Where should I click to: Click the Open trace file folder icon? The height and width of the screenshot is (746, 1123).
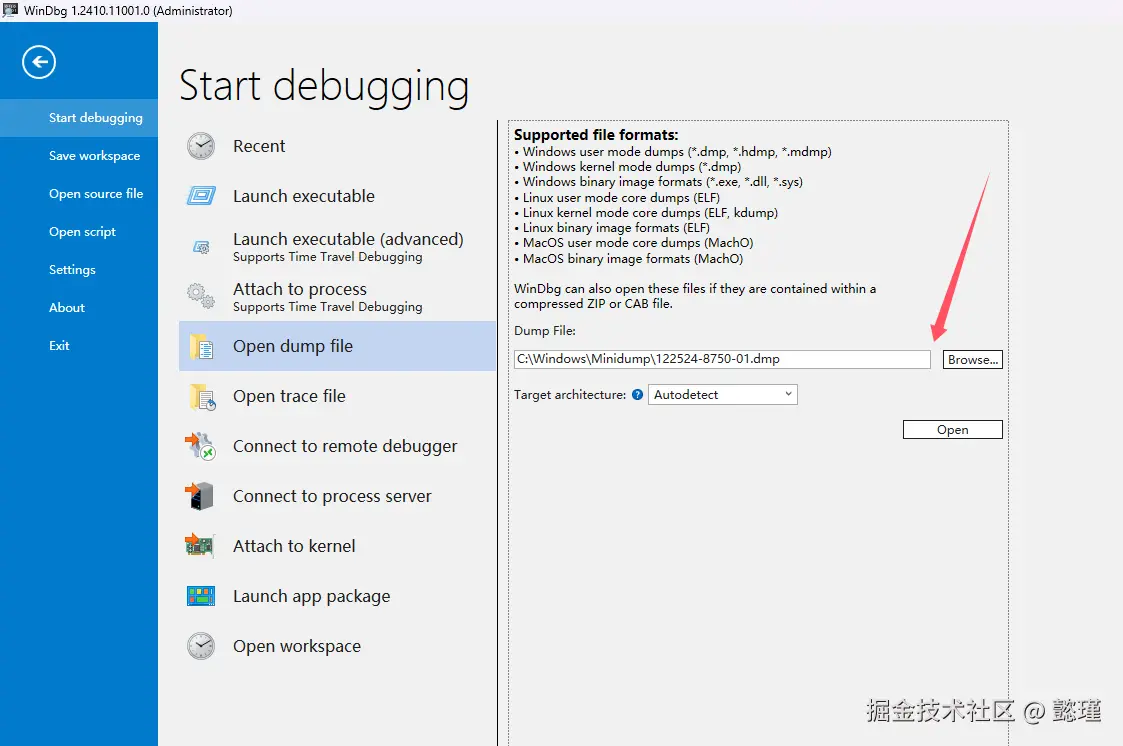pyautogui.click(x=202, y=397)
